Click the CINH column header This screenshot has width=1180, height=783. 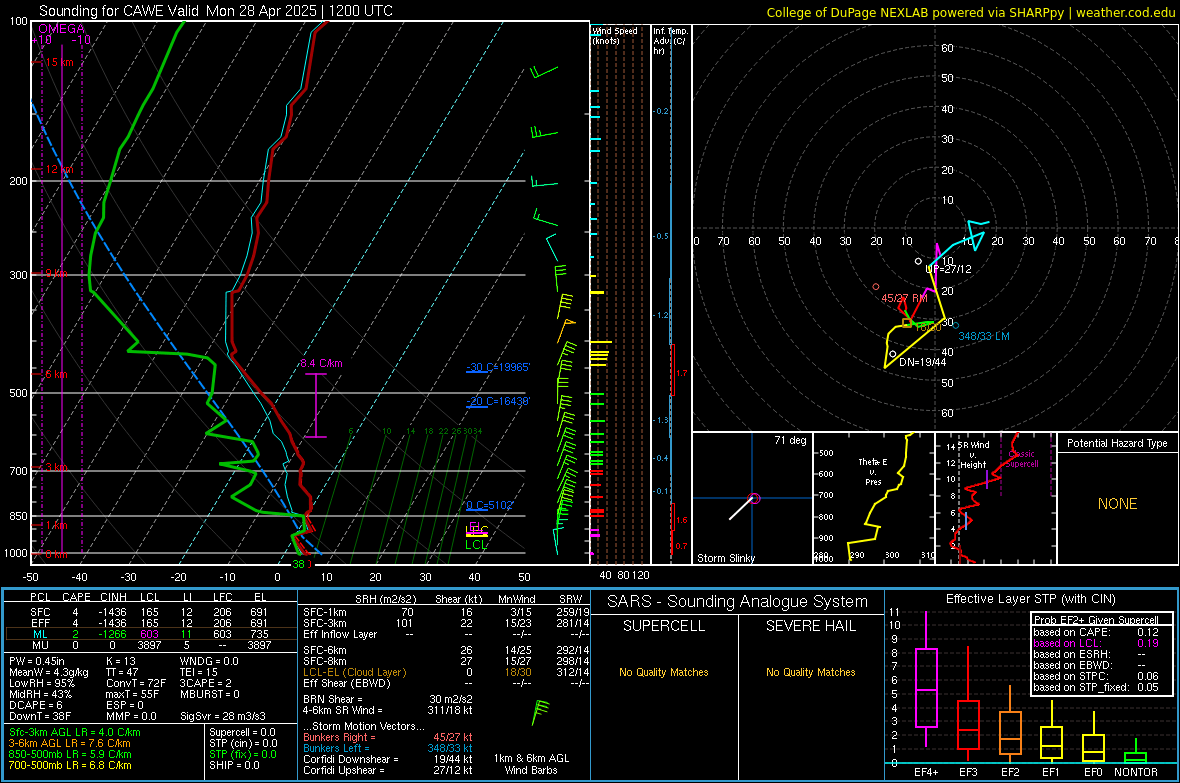(114, 597)
